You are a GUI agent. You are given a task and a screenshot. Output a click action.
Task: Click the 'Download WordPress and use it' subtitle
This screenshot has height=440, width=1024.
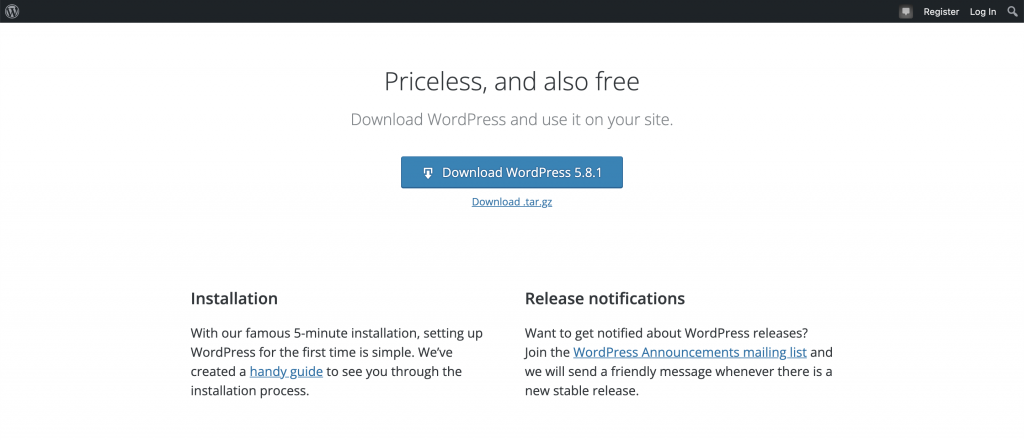click(511, 120)
